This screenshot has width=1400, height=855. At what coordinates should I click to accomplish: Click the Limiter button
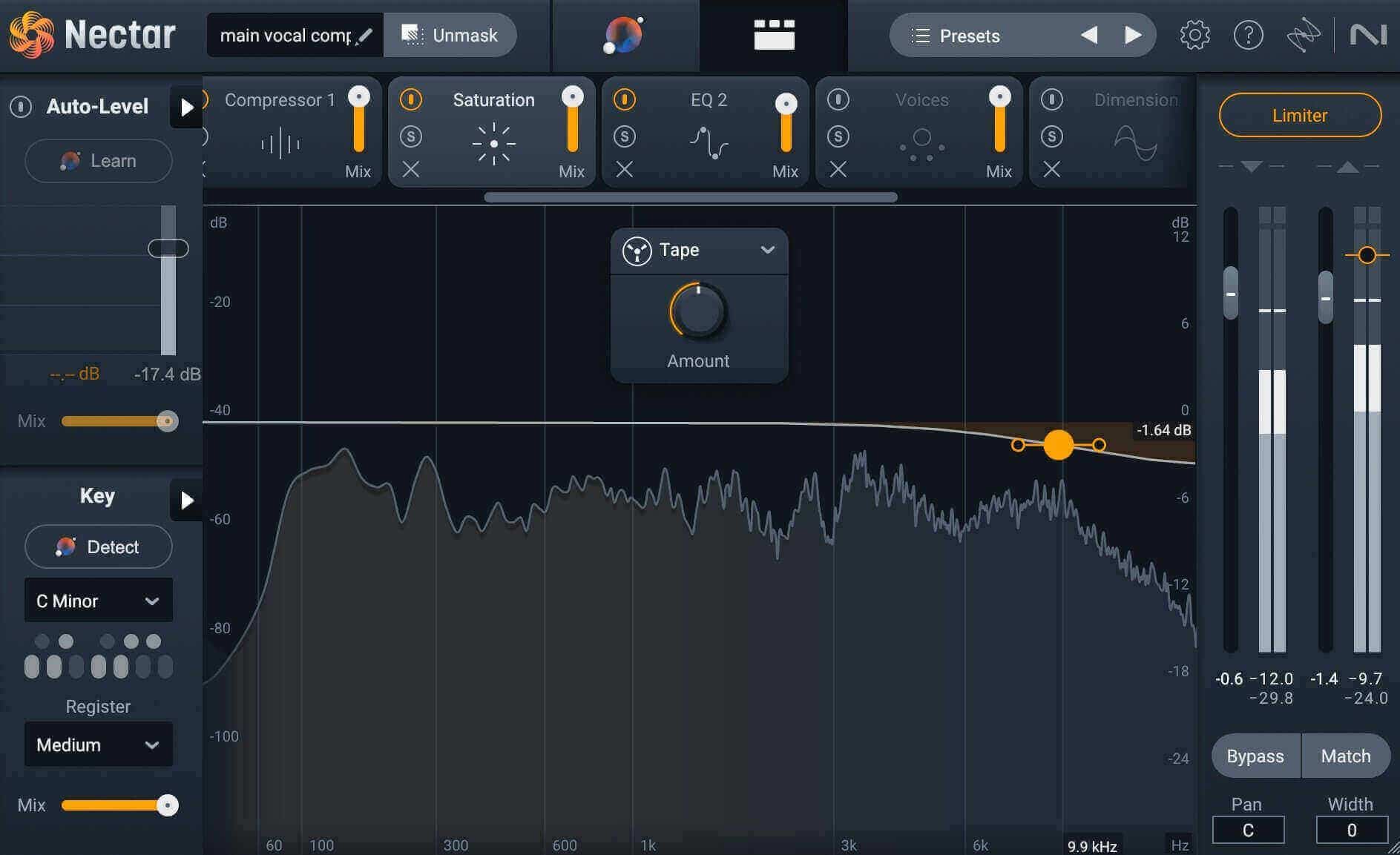pyautogui.click(x=1300, y=116)
